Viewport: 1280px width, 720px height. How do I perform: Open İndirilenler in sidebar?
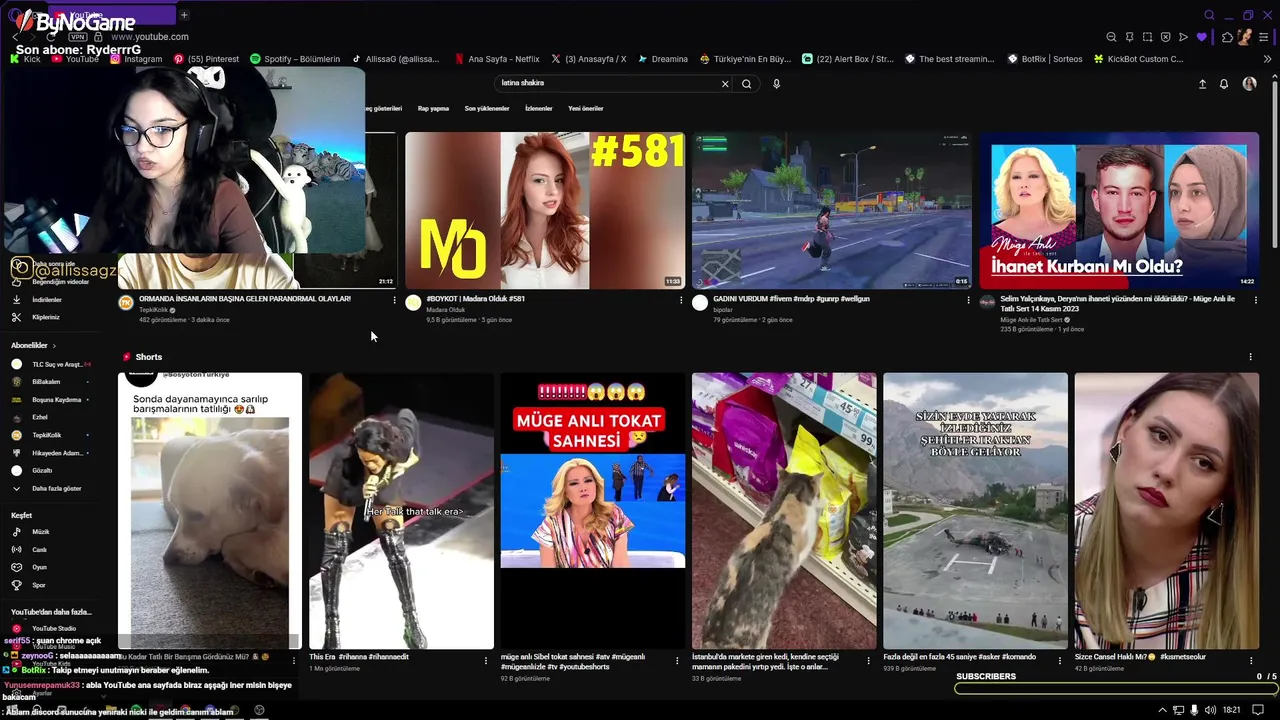(47, 299)
